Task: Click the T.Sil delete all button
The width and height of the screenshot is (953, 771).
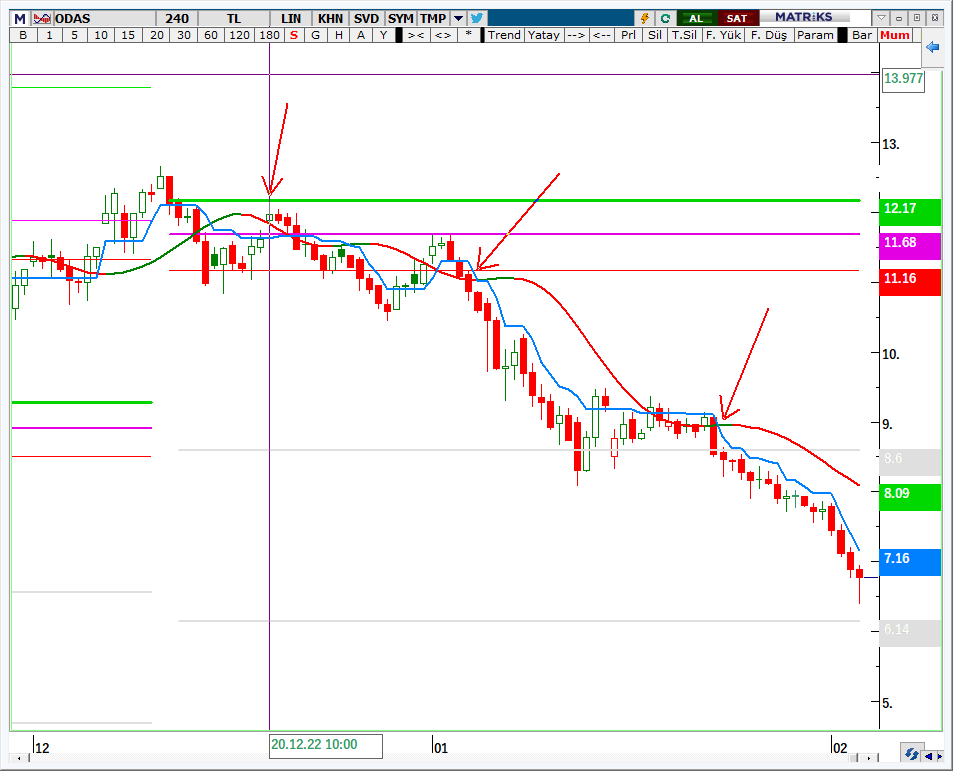Action: tap(684, 35)
